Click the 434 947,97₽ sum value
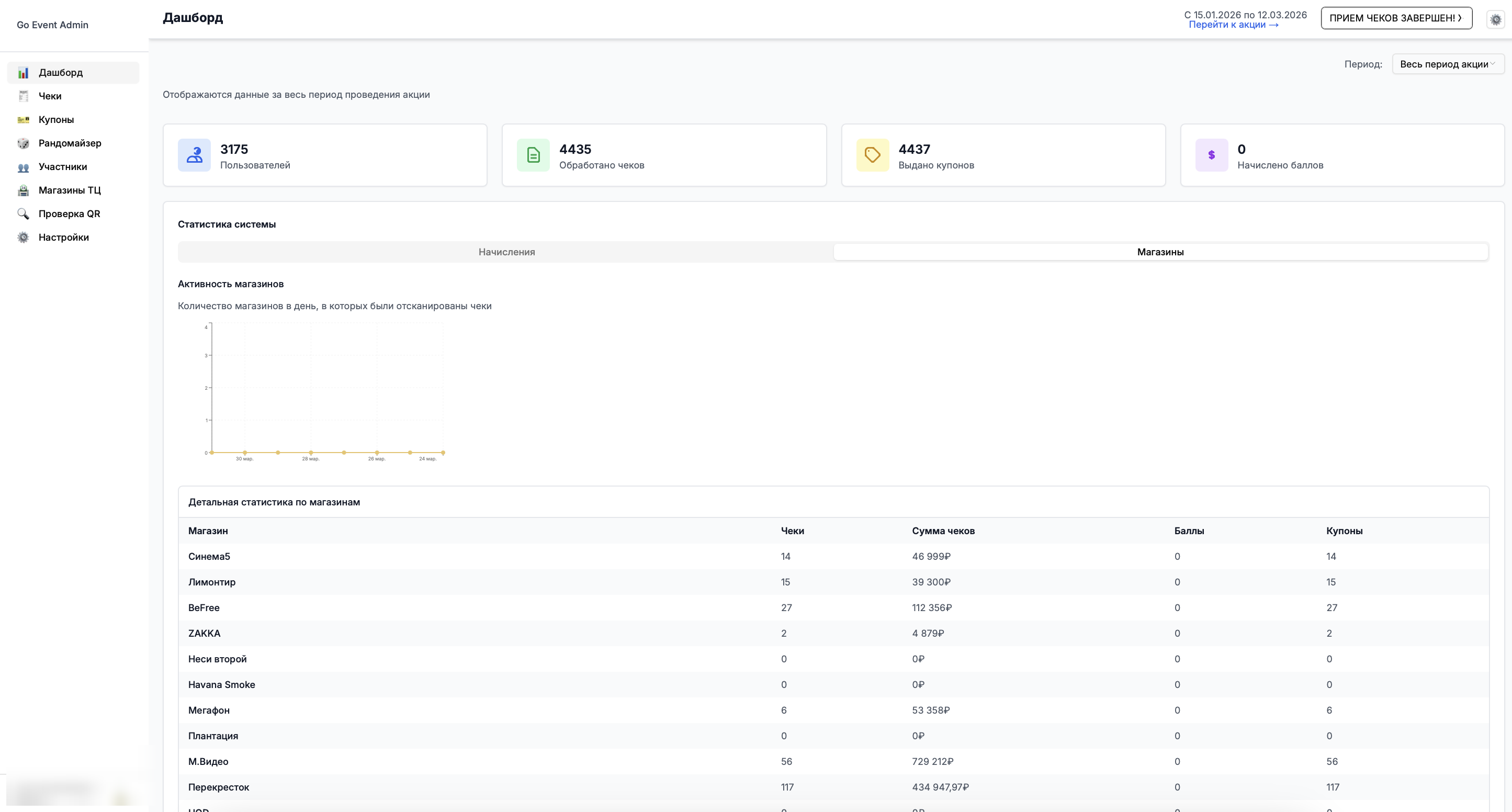Screen dimensions: 1512x812 tap(940, 787)
